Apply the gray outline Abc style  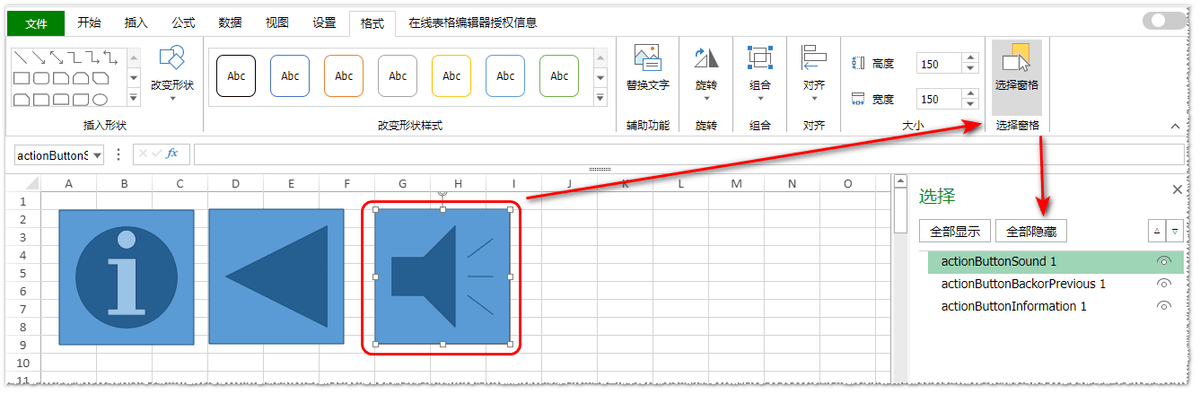point(398,76)
